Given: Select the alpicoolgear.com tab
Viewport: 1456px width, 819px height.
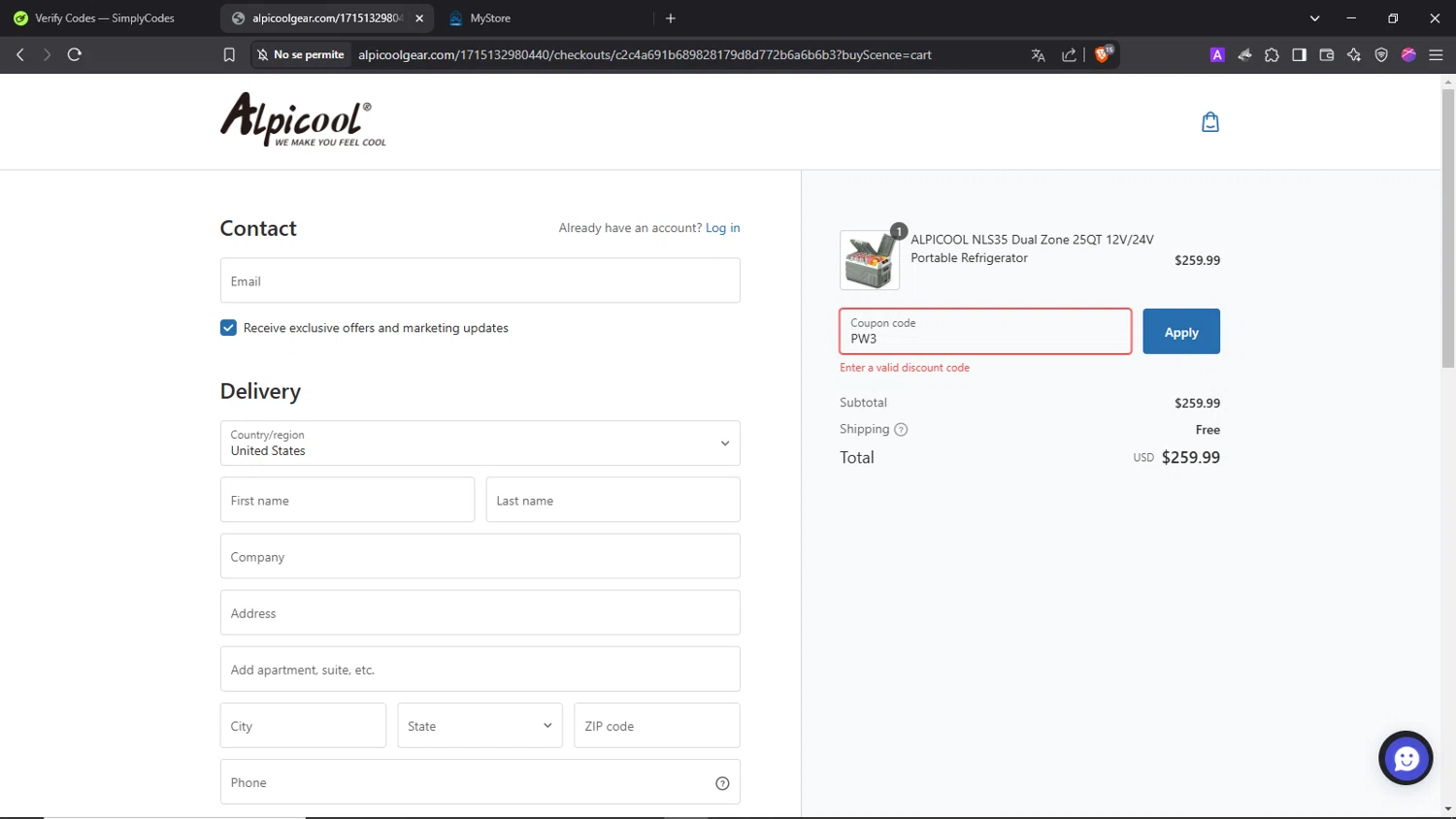Looking at the screenshot, I should click(x=326, y=18).
